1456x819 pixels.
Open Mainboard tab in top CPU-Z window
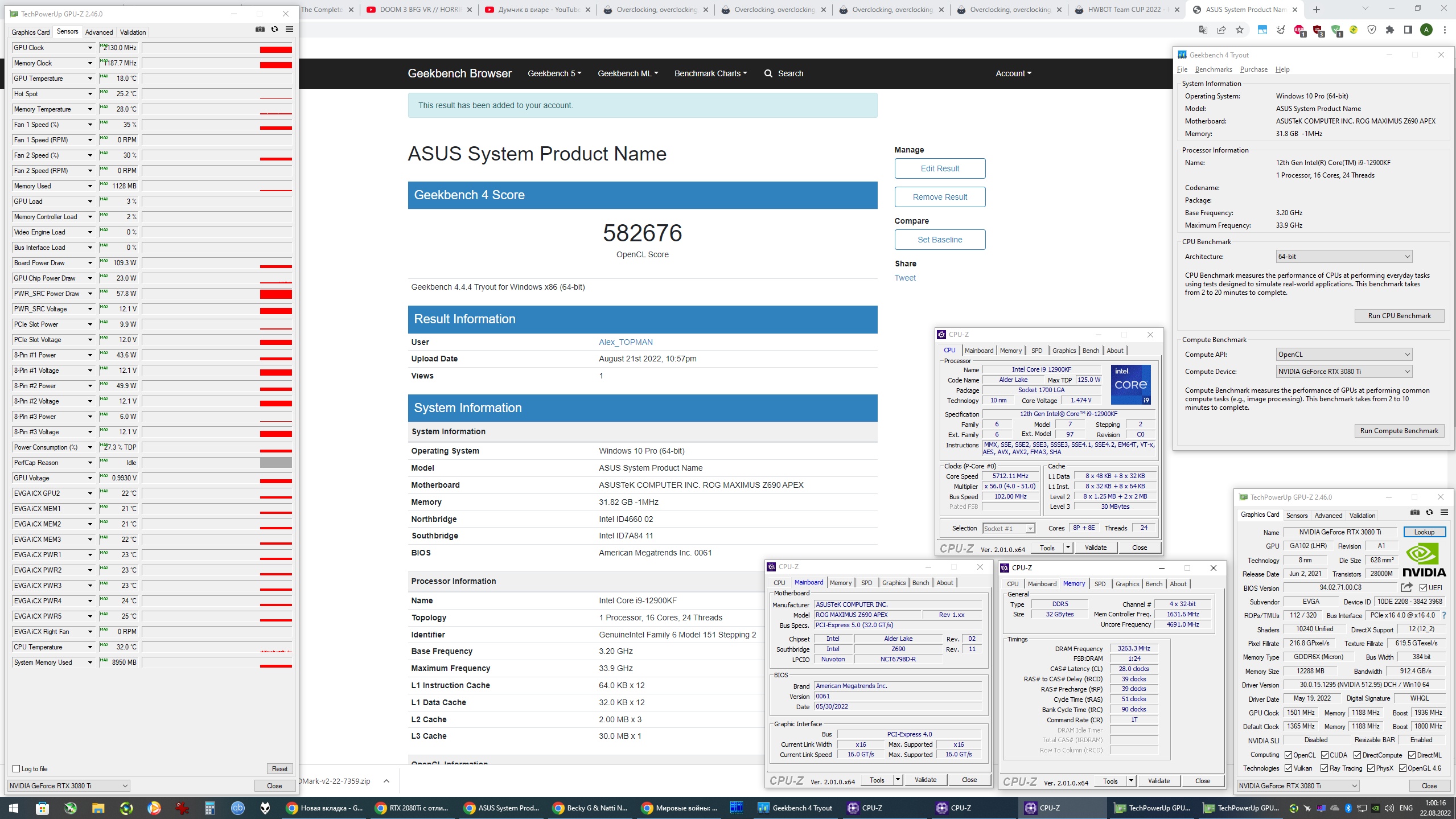tap(979, 351)
